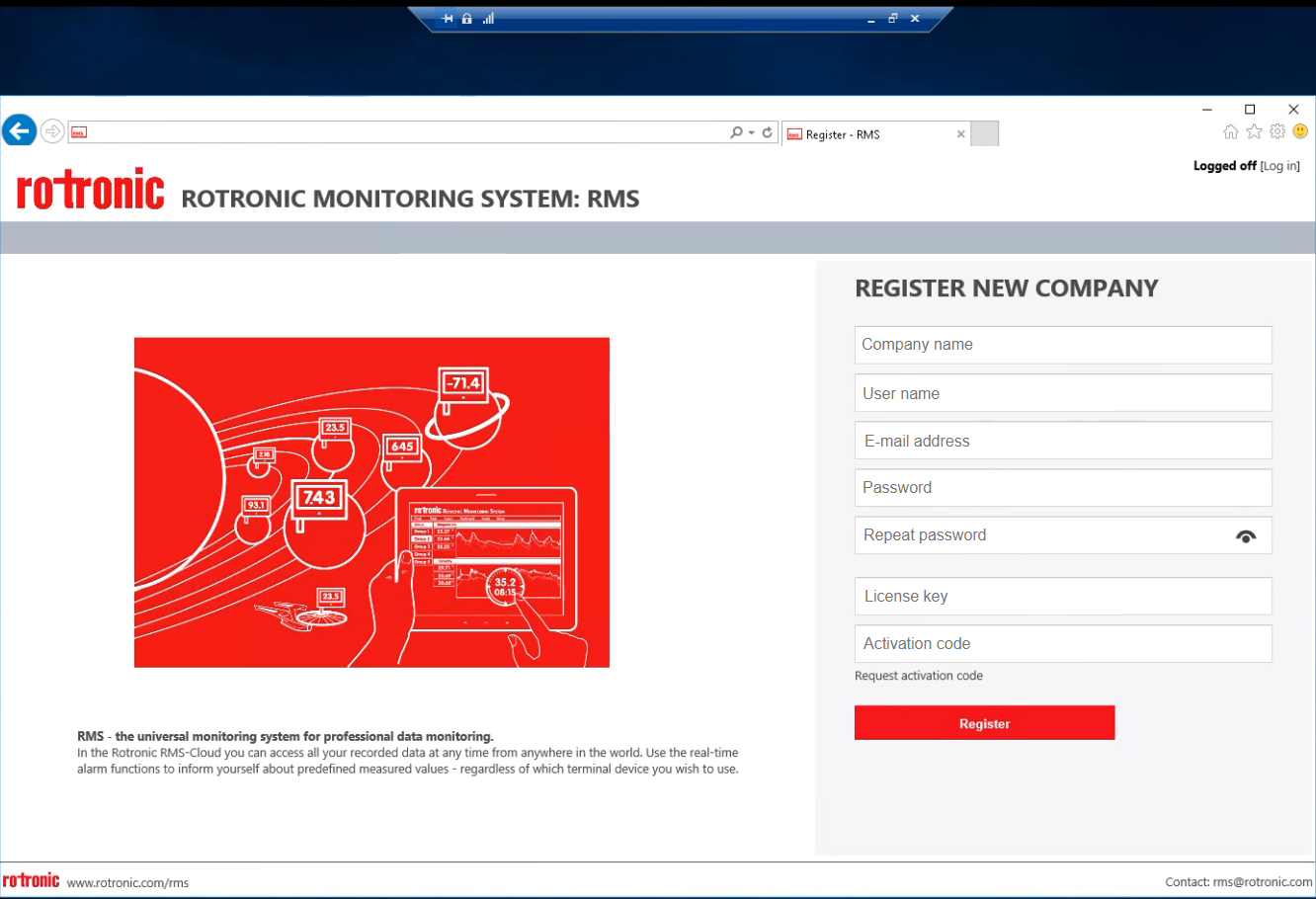Restore down the remote session from connection bar
This screenshot has width=1316, height=899.
892,19
